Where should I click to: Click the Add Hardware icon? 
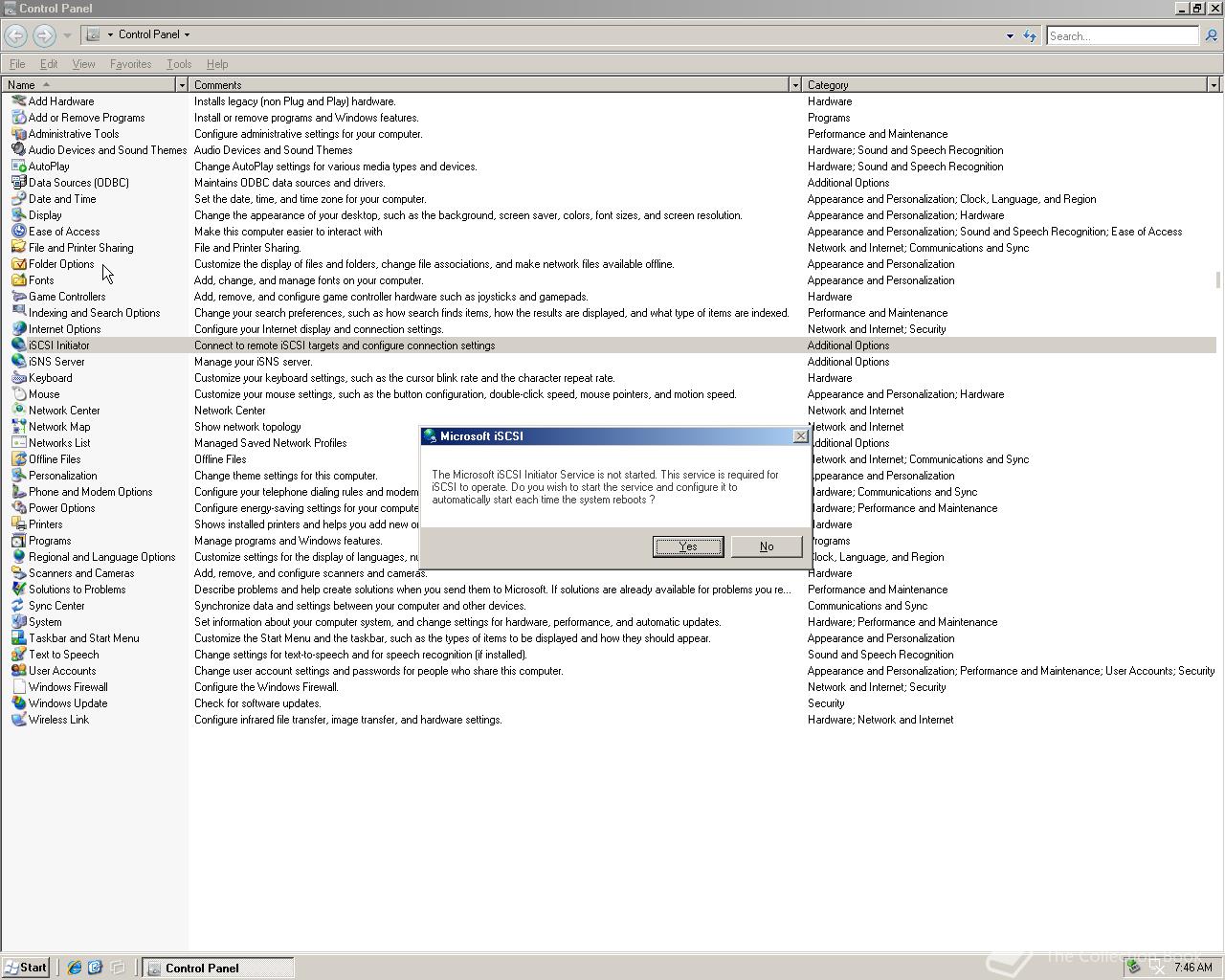coord(18,101)
